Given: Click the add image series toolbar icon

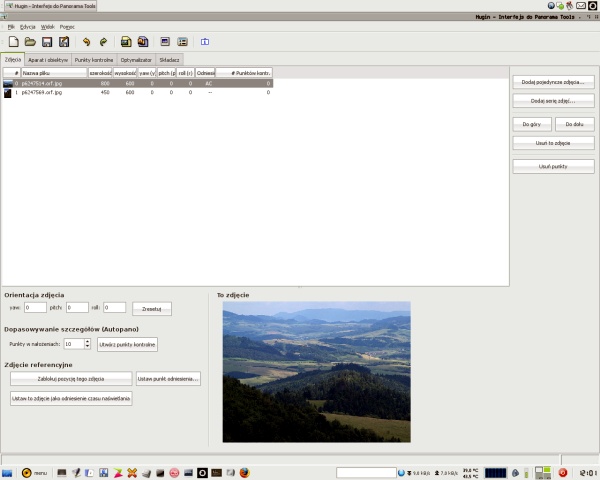Looking at the screenshot, I should (143, 42).
